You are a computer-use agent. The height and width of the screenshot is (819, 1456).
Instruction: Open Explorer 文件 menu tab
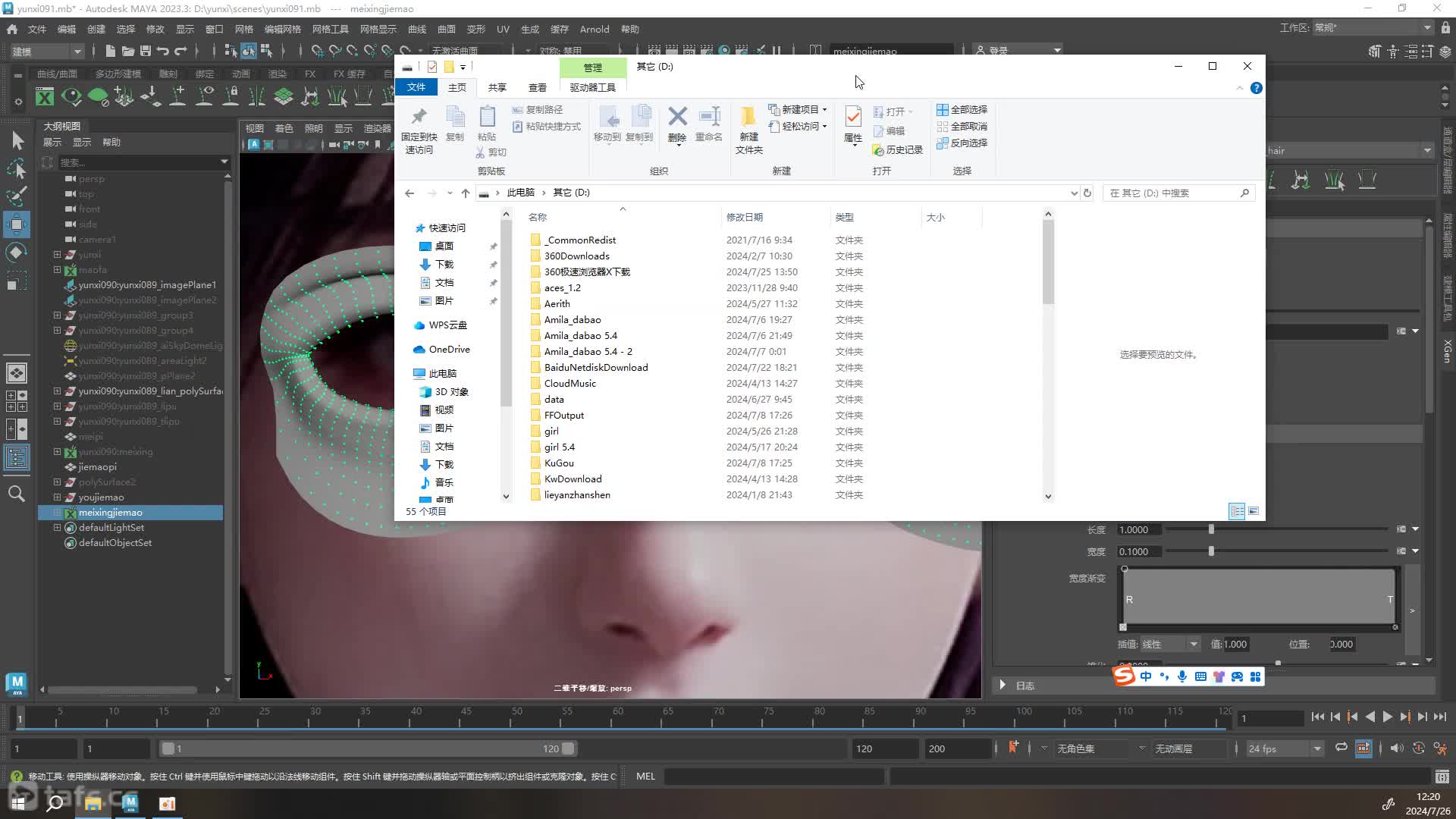tap(416, 87)
